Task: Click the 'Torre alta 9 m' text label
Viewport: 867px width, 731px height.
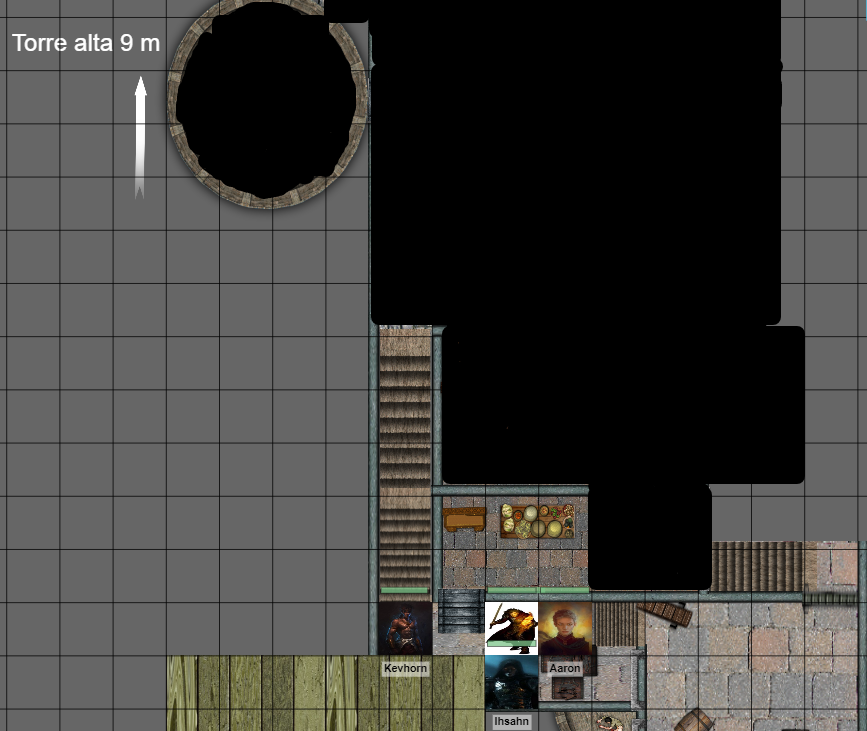Action: (x=86, y=44)
